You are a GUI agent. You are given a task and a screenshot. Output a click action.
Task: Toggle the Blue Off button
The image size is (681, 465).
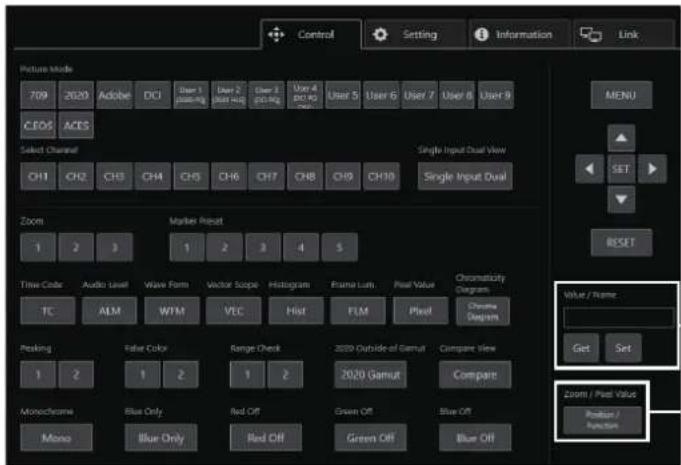point(475,438)
